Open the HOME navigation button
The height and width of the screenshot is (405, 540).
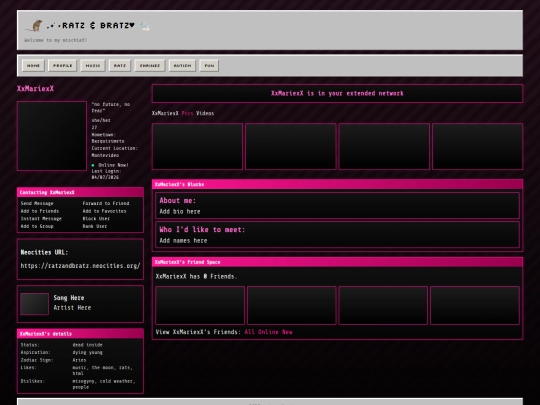(x=33, y=65)
